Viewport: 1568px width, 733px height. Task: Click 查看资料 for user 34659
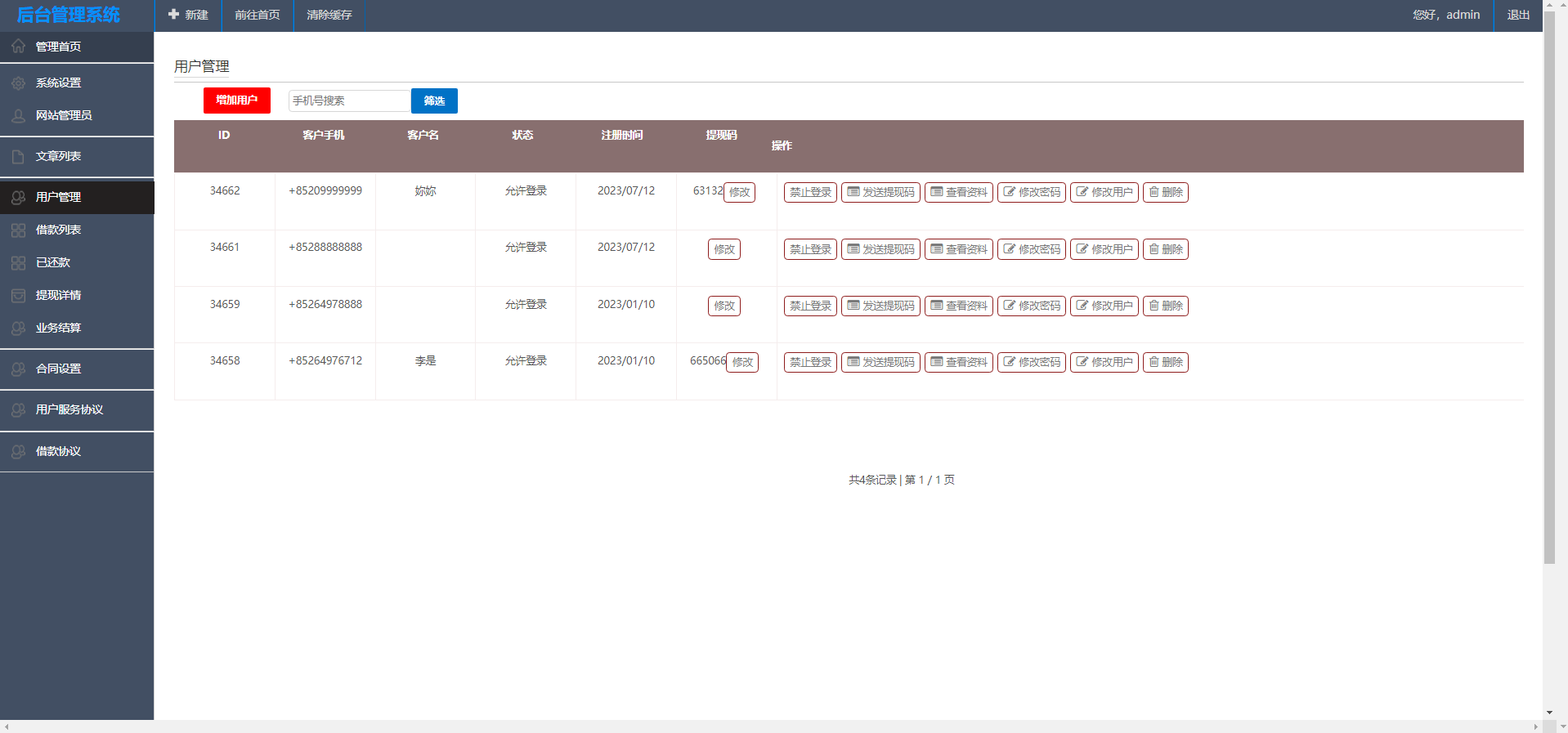click(958, 306)
